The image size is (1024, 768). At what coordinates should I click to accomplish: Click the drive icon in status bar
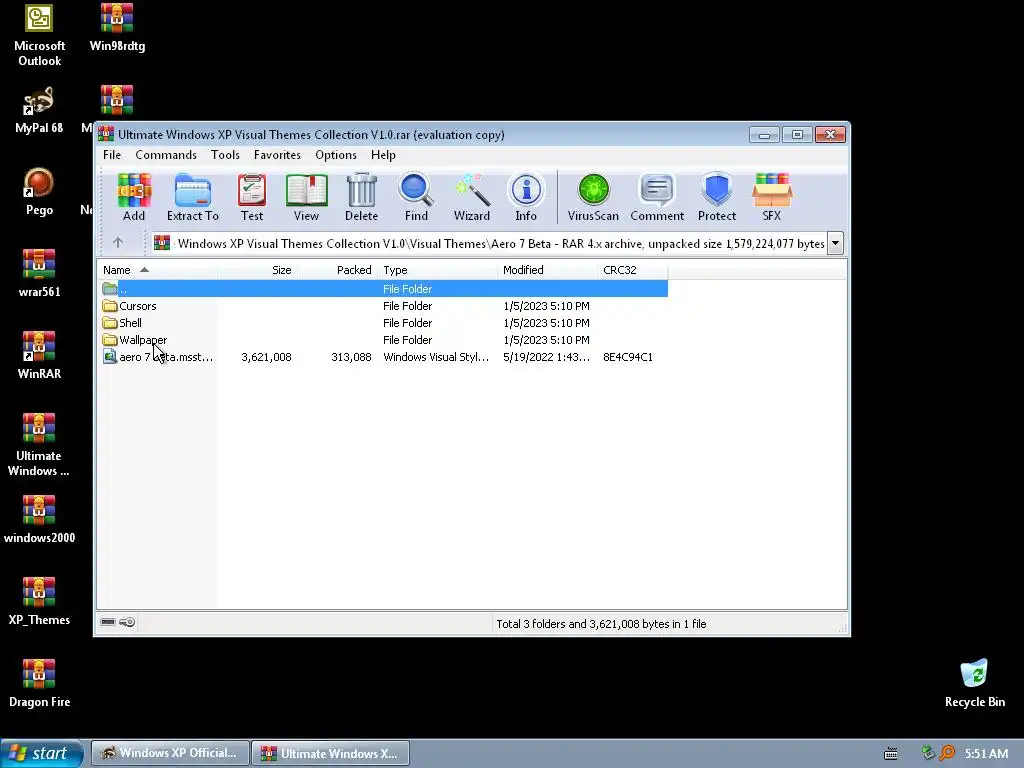click(x=108, y=622)
